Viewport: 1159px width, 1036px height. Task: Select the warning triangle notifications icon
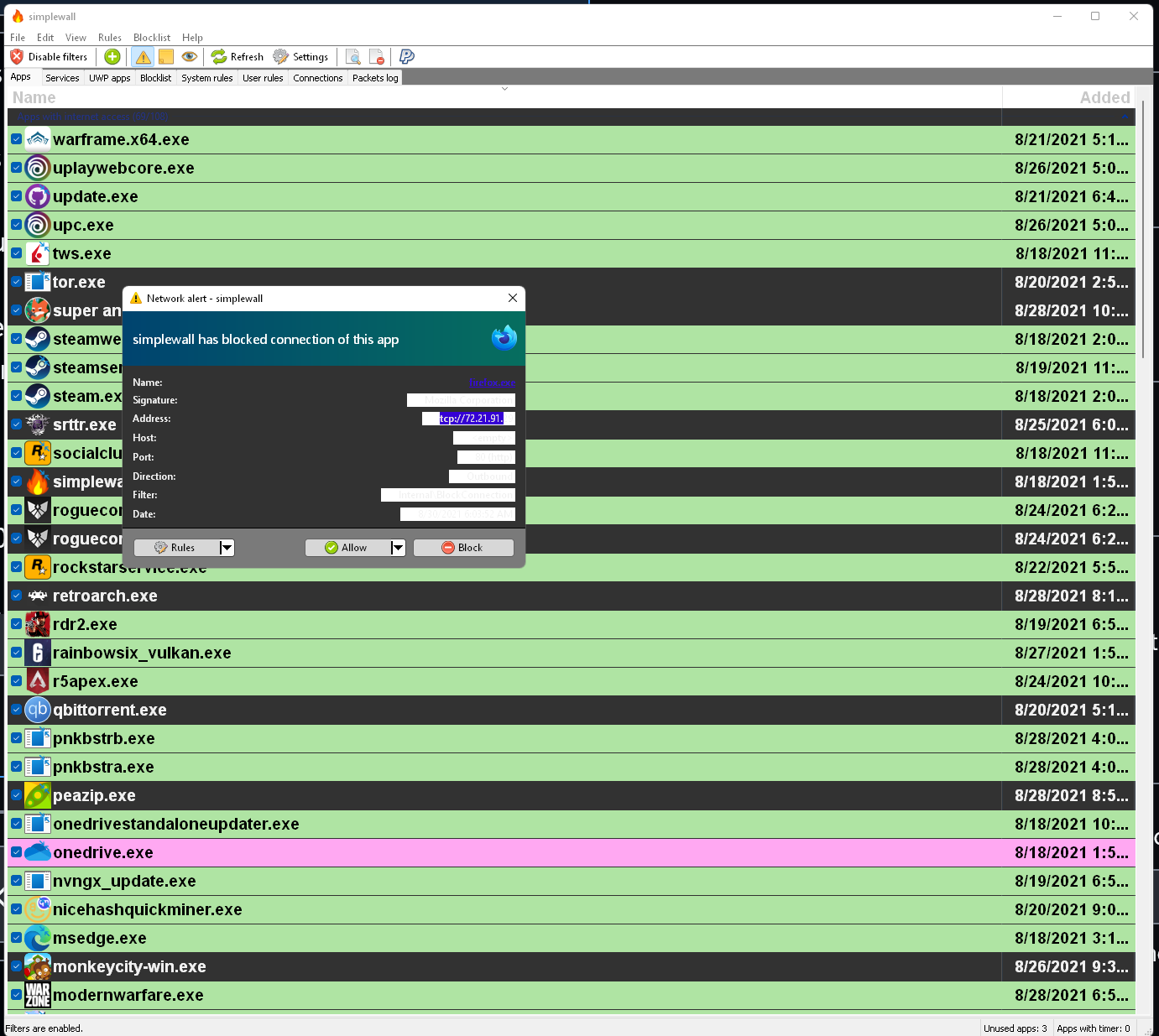coord(143,56)
